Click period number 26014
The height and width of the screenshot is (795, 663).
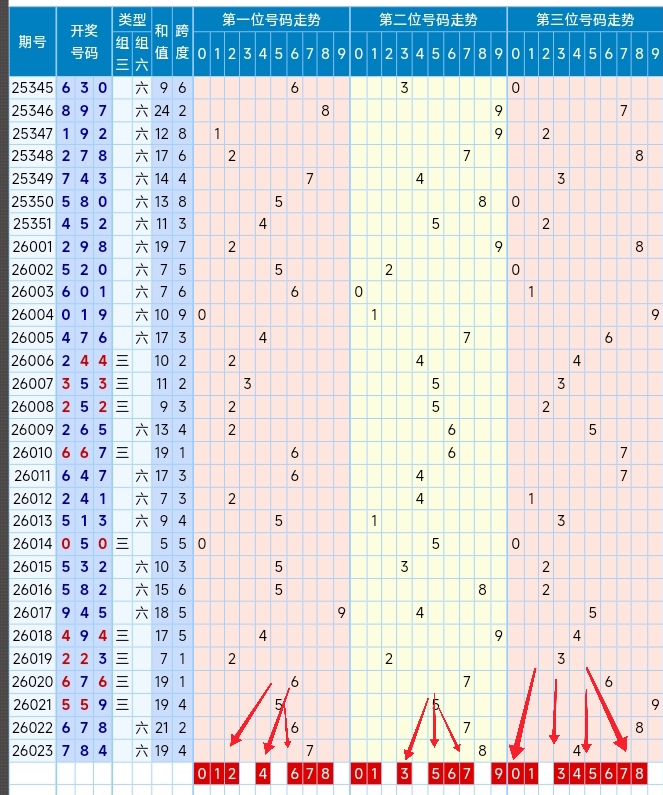click(x=32, y=544)
